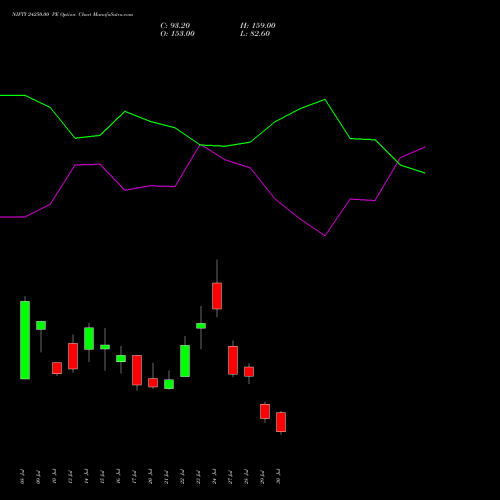The width and height of the screenshot is (500, 500).
Task: Click the NIFTY 24250.00 PE Option chart title
Action: pos(72,14)
